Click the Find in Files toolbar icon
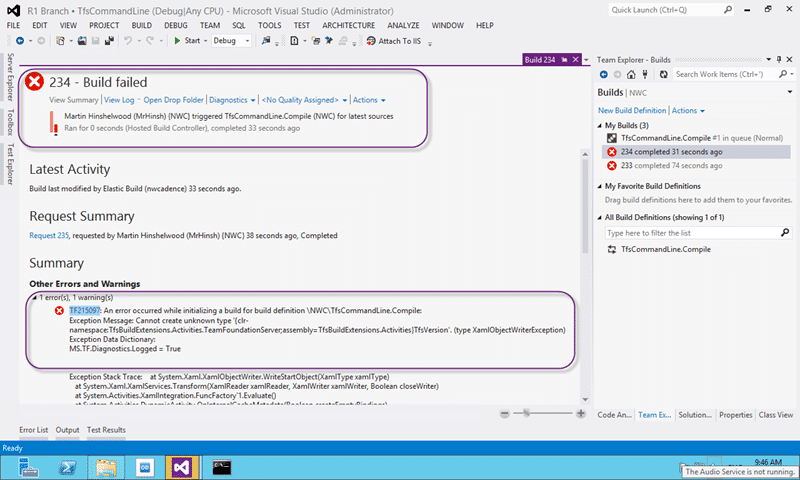Viewport: 800px width, 480px height. click(x=266, y=41)
